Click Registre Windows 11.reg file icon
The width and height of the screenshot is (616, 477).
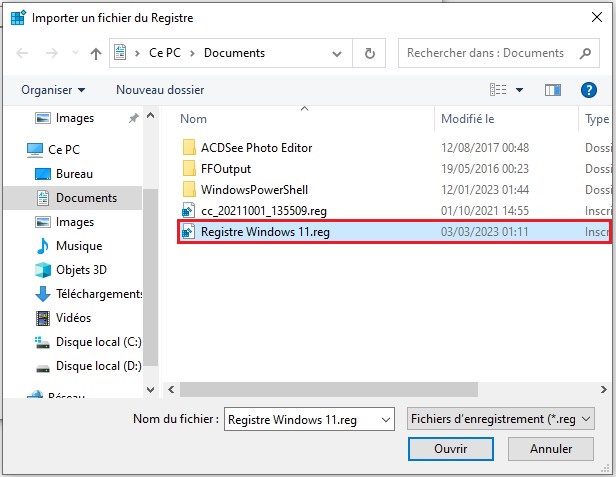[x=188, y=232]
